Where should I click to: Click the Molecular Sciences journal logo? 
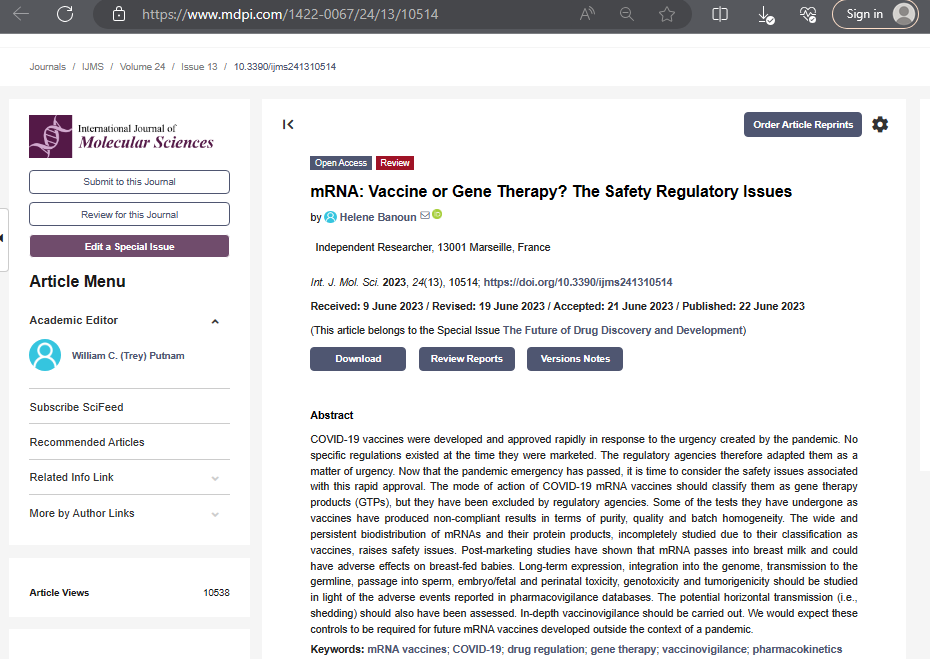122,136
